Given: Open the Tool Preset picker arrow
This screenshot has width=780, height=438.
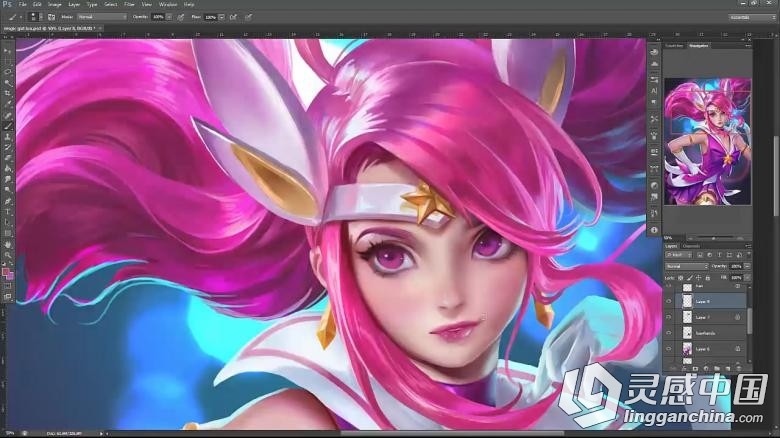Looking at the screenshot, I should click(20, 17).
